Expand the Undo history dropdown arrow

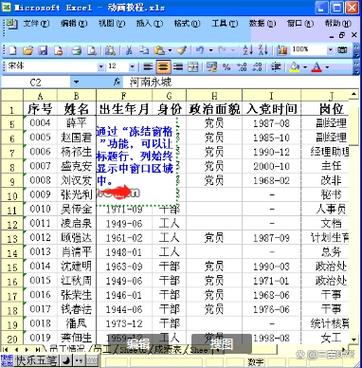211,51
